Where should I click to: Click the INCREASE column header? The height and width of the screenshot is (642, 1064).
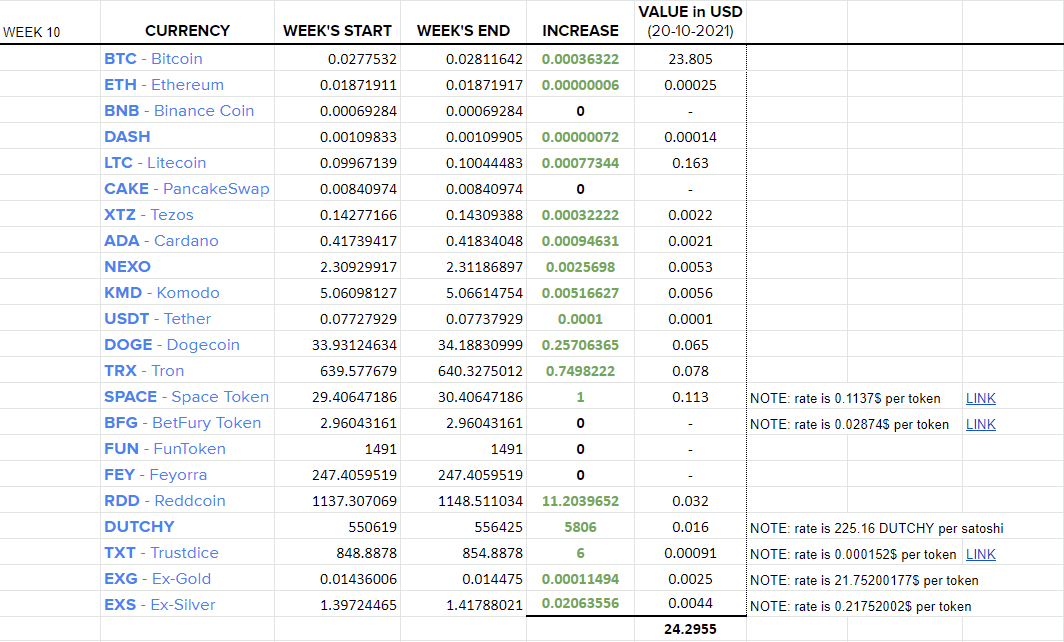[x=580, y=31]
